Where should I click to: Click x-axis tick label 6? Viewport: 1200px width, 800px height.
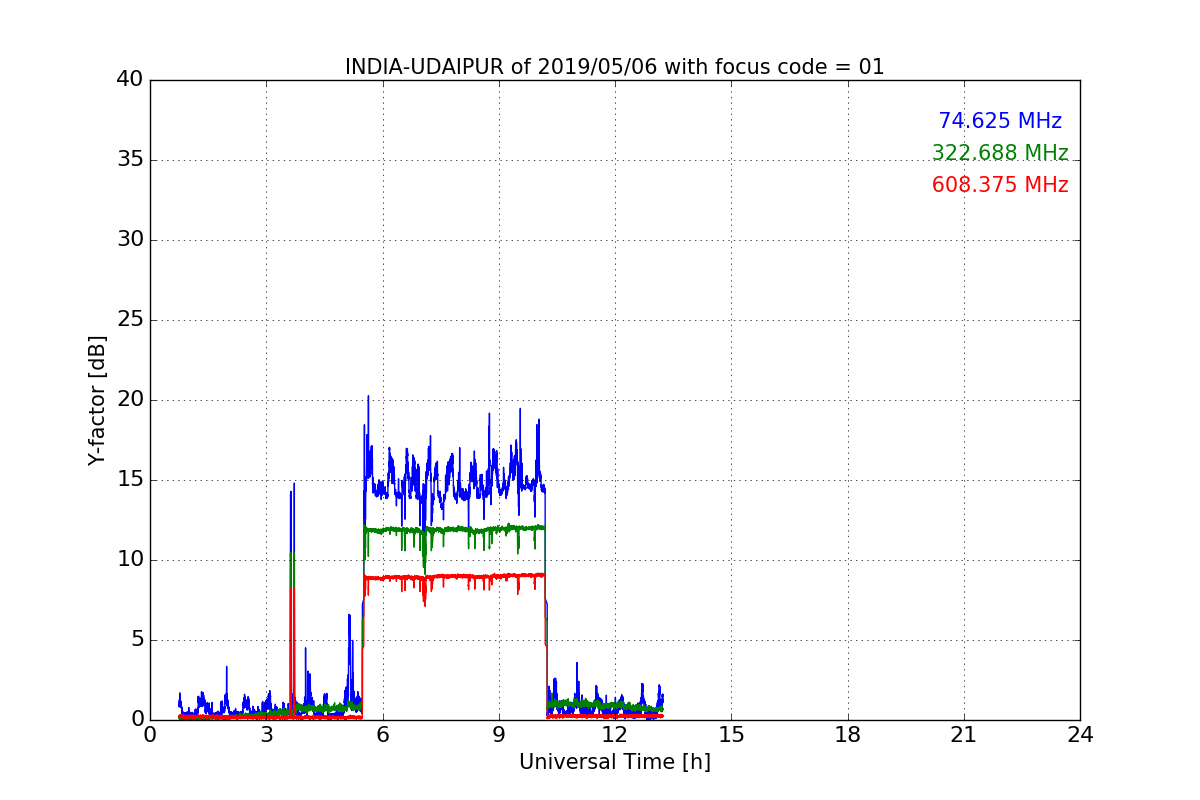point(382,735)
